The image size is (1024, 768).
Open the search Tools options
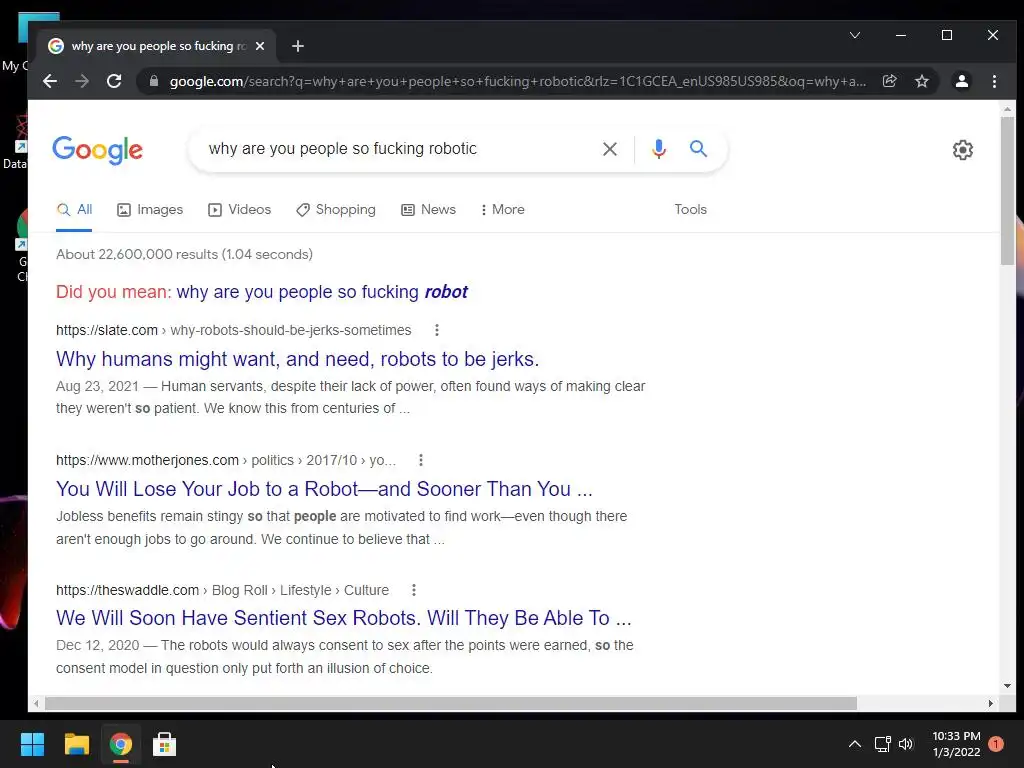click(x=690, y=210)
